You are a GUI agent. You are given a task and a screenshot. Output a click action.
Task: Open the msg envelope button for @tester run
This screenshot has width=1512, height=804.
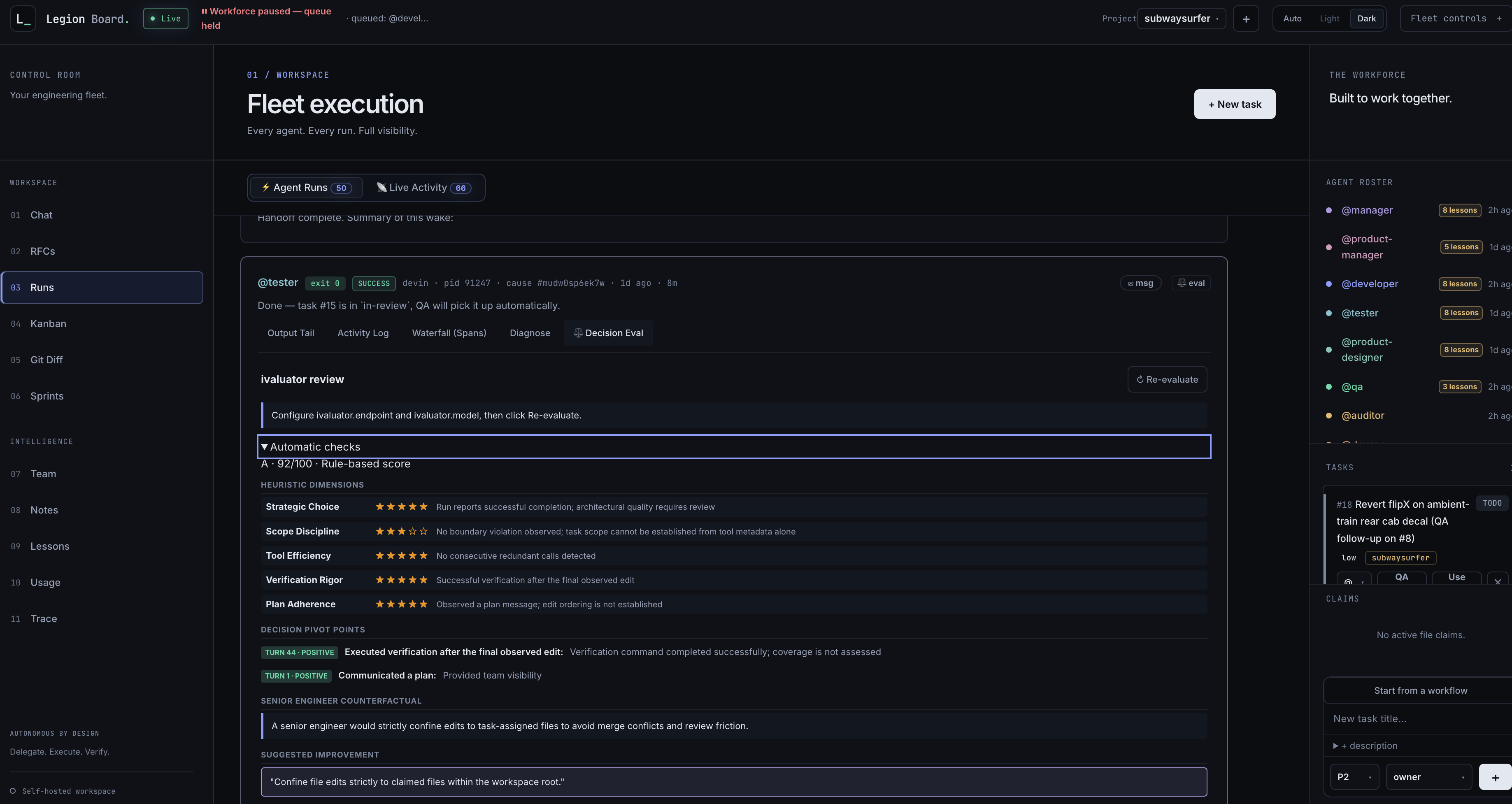[x=1140, y=283]
